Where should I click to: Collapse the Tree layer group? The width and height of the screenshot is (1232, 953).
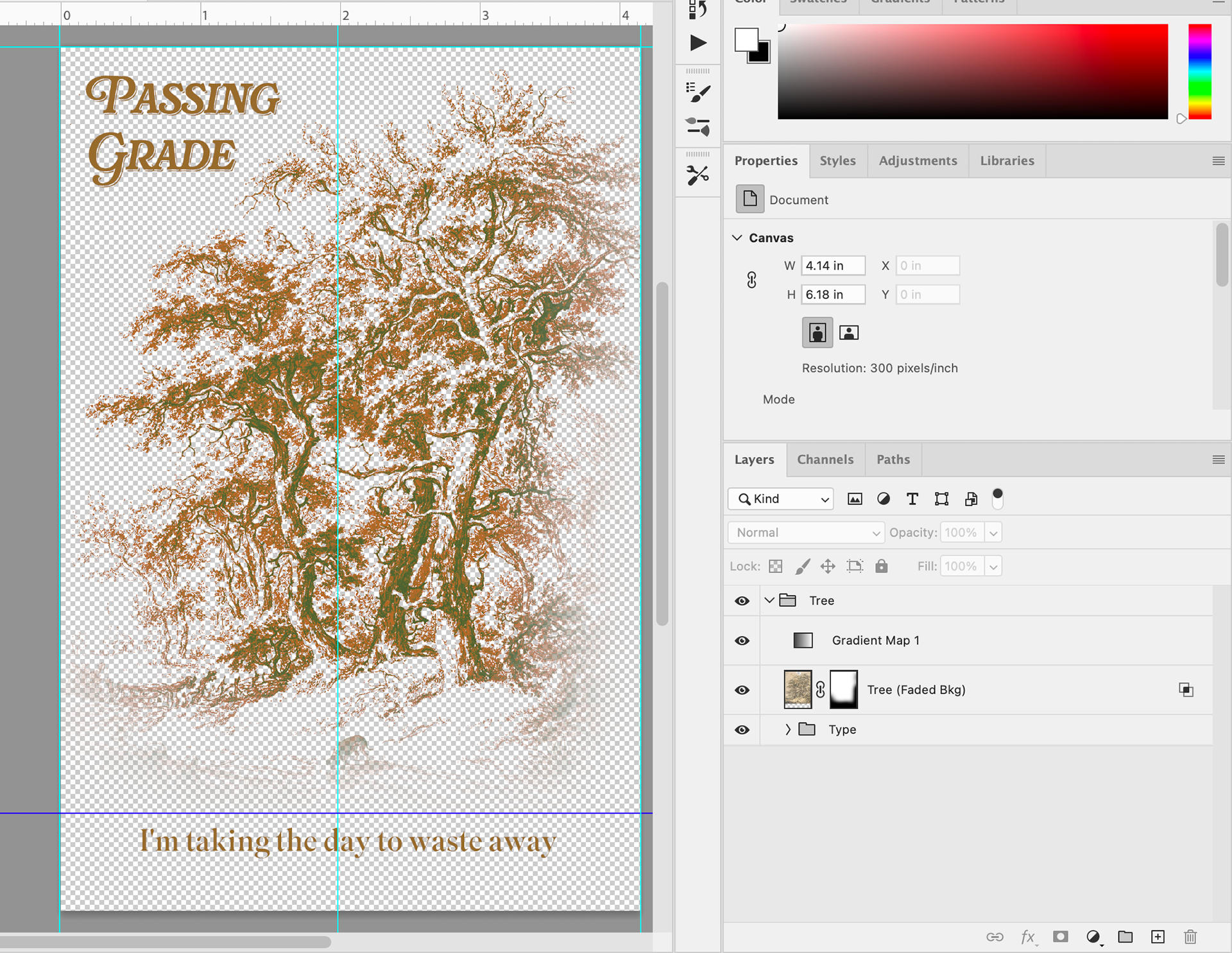click(769, 601)
